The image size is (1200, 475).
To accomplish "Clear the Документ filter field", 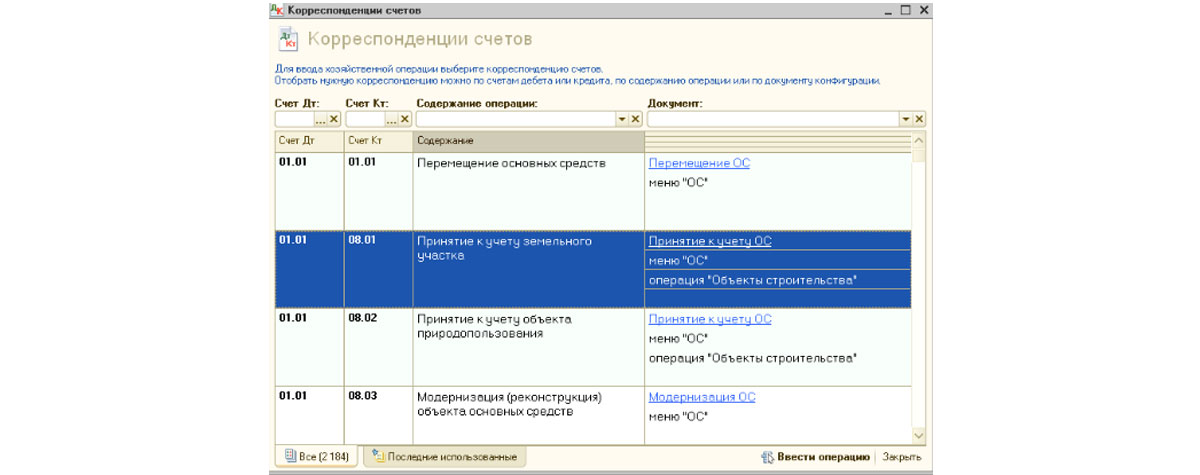I will click(x=919, y=119).
